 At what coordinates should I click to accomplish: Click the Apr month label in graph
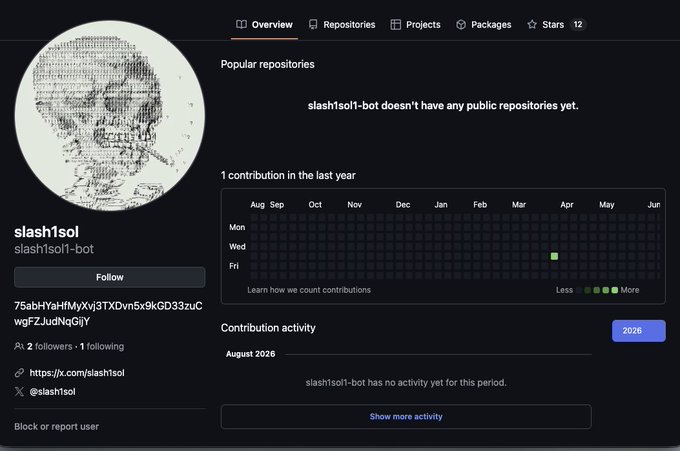tap(567, 205)
